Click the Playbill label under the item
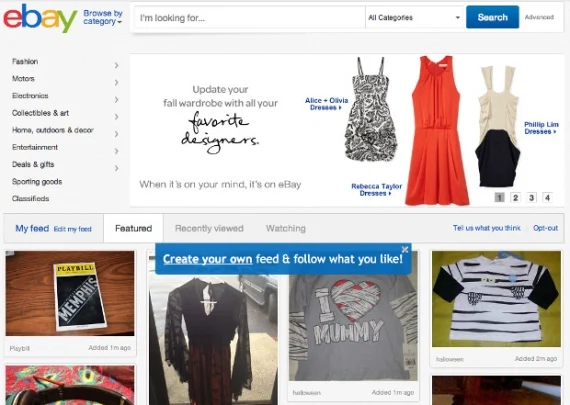 (20, 348)
